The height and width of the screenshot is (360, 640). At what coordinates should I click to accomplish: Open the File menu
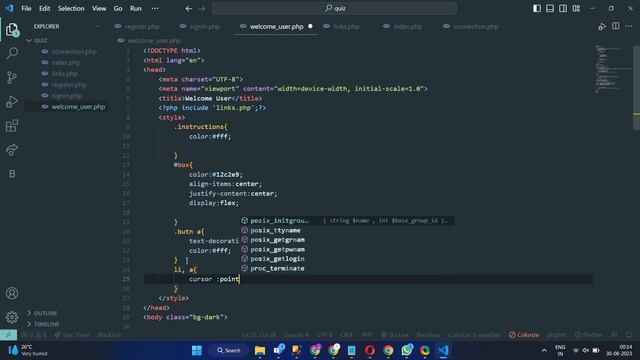pyautogui.click(x=26, y=8)
